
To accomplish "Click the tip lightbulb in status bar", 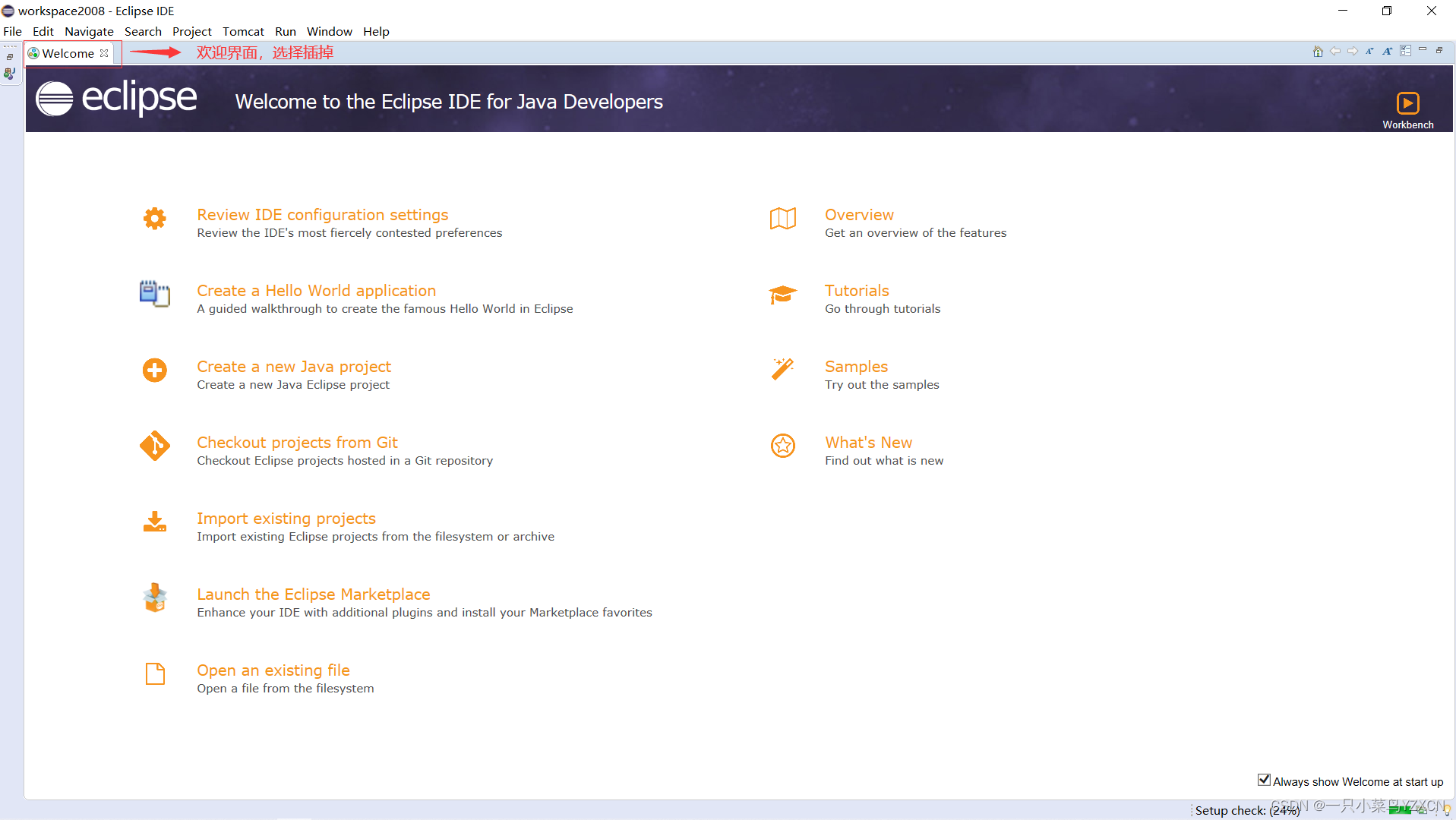I will [x=1447, y=811].
